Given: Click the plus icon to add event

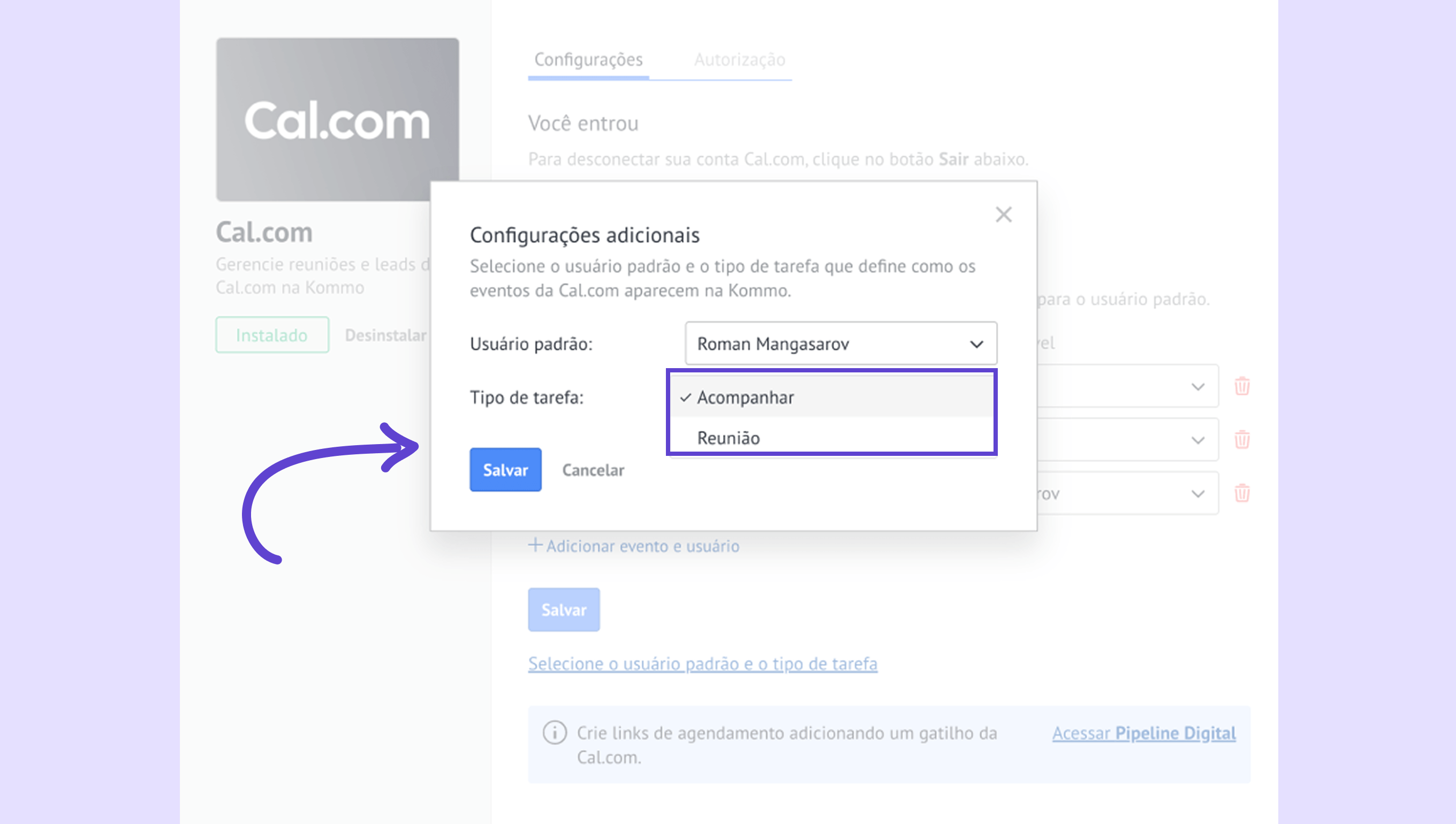Looking at the screenshot, I should point(535,545).
